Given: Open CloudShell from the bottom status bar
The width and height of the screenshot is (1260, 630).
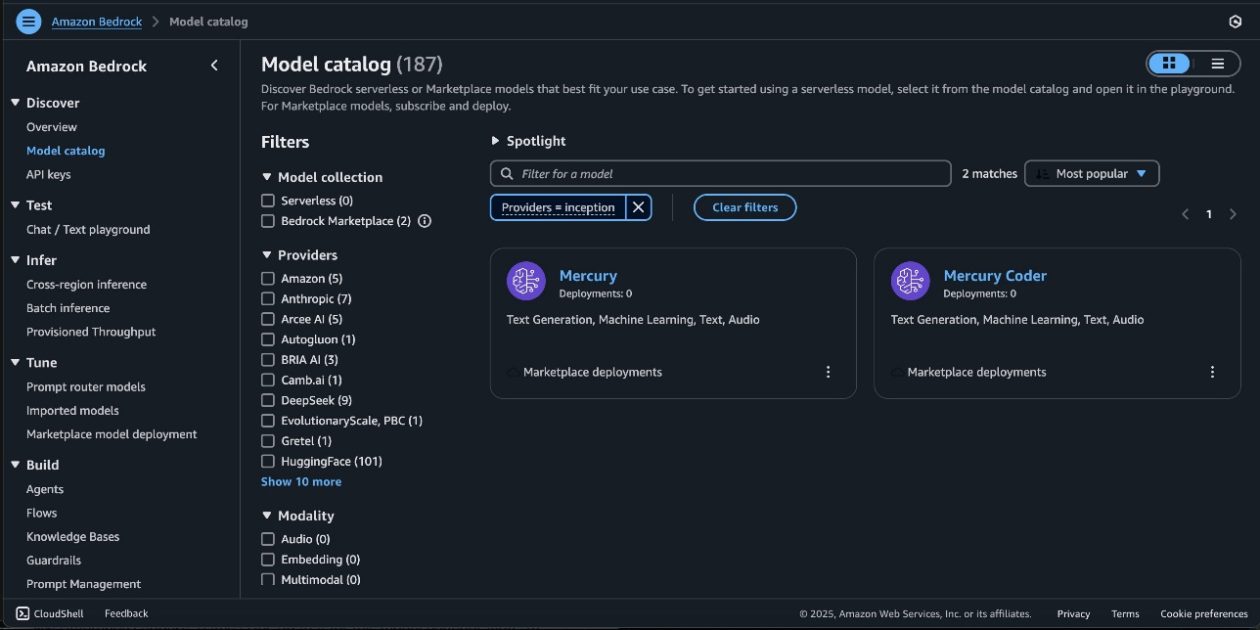Looking at the screenshot, I should (x=49, y=612).
